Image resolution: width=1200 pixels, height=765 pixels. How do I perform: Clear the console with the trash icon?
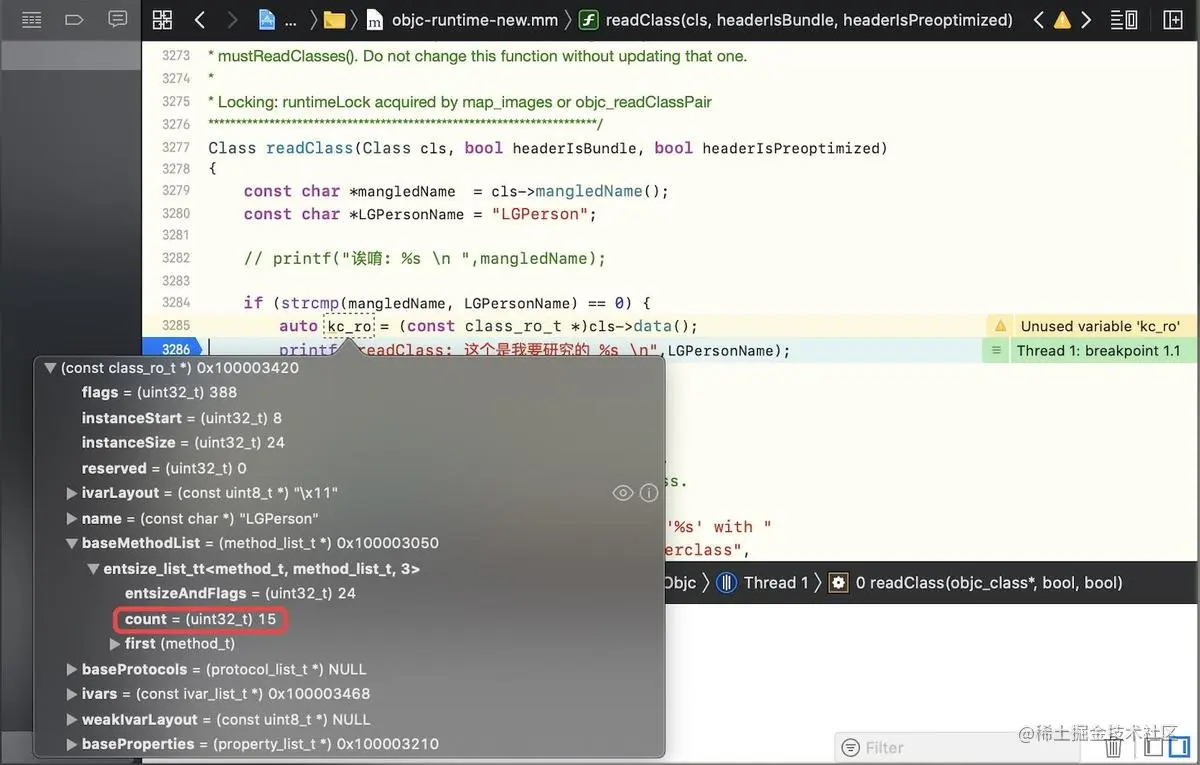tap(1113, 747)
